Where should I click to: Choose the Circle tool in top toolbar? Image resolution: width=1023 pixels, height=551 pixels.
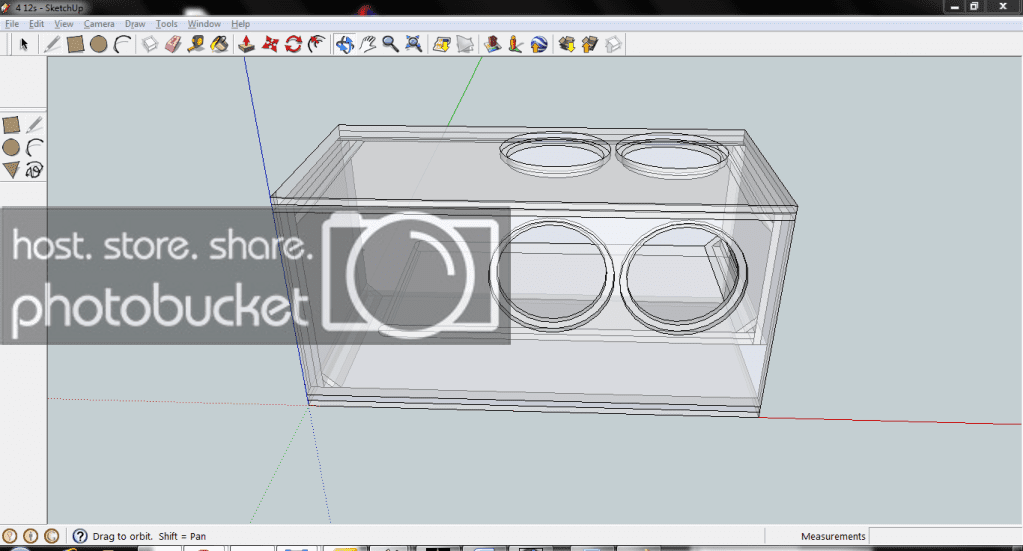(99, 44)
